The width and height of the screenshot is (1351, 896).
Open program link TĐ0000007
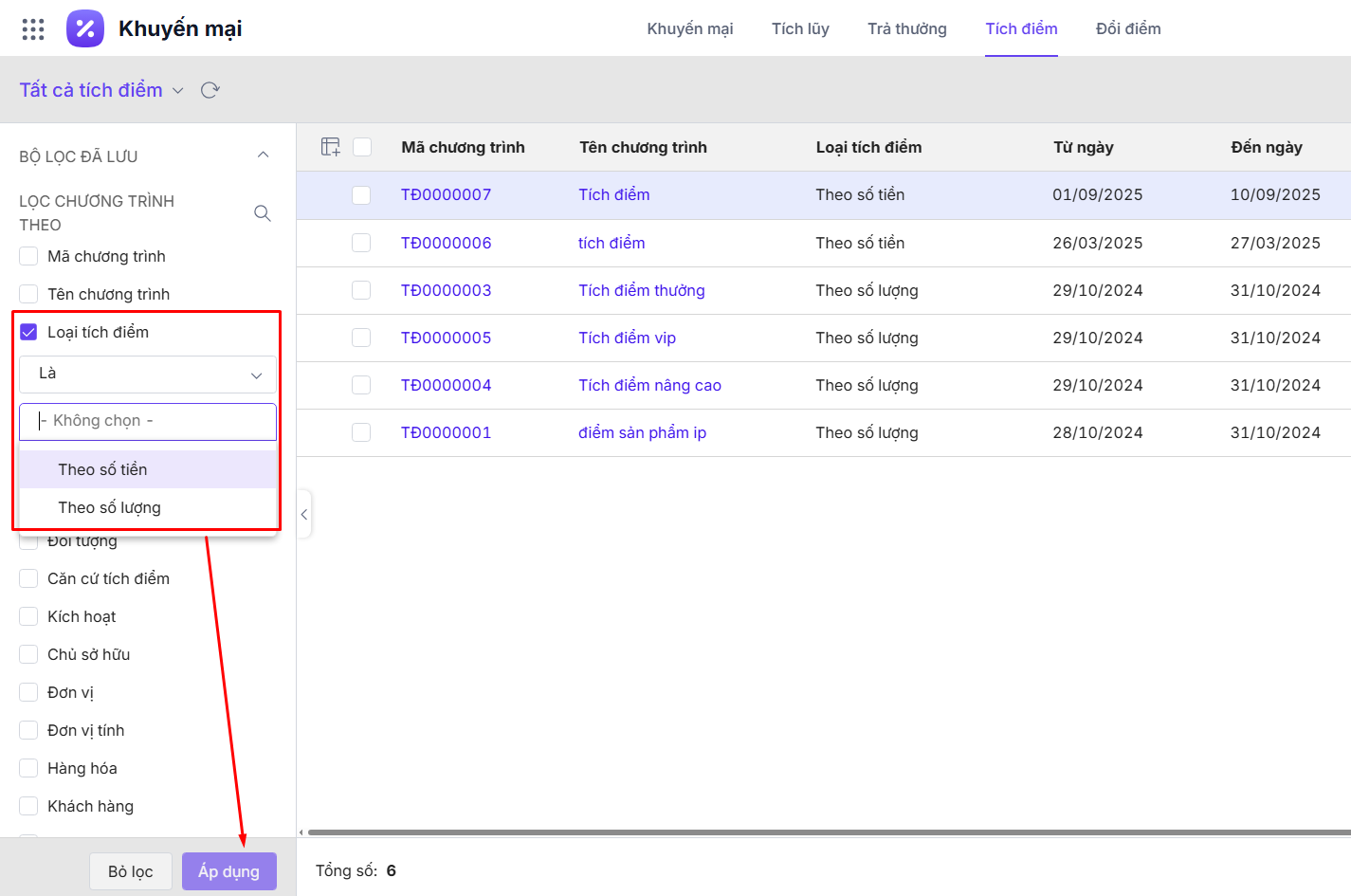click(x=446, y=194)
